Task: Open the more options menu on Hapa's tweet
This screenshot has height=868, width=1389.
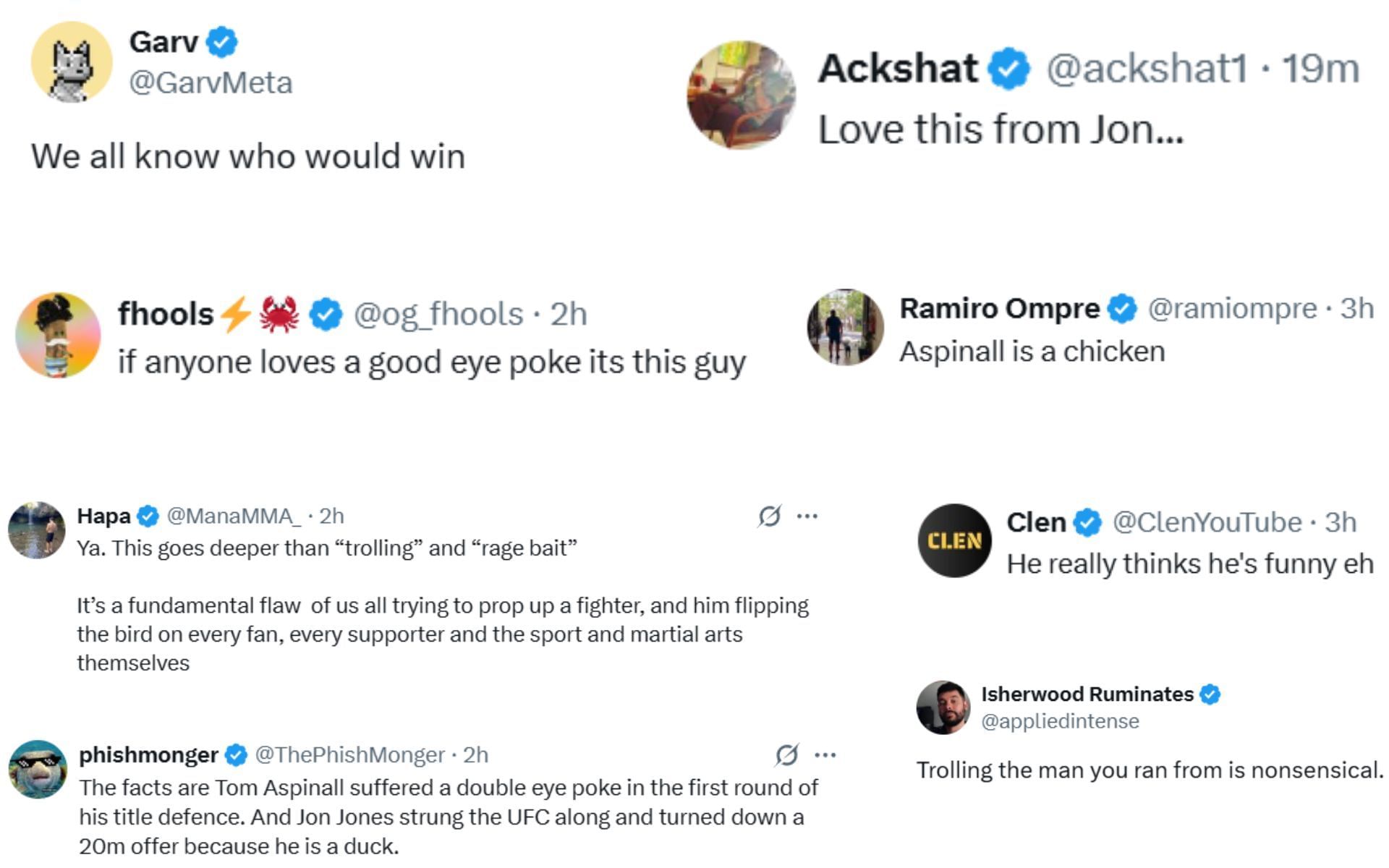Action: point(809,516)
